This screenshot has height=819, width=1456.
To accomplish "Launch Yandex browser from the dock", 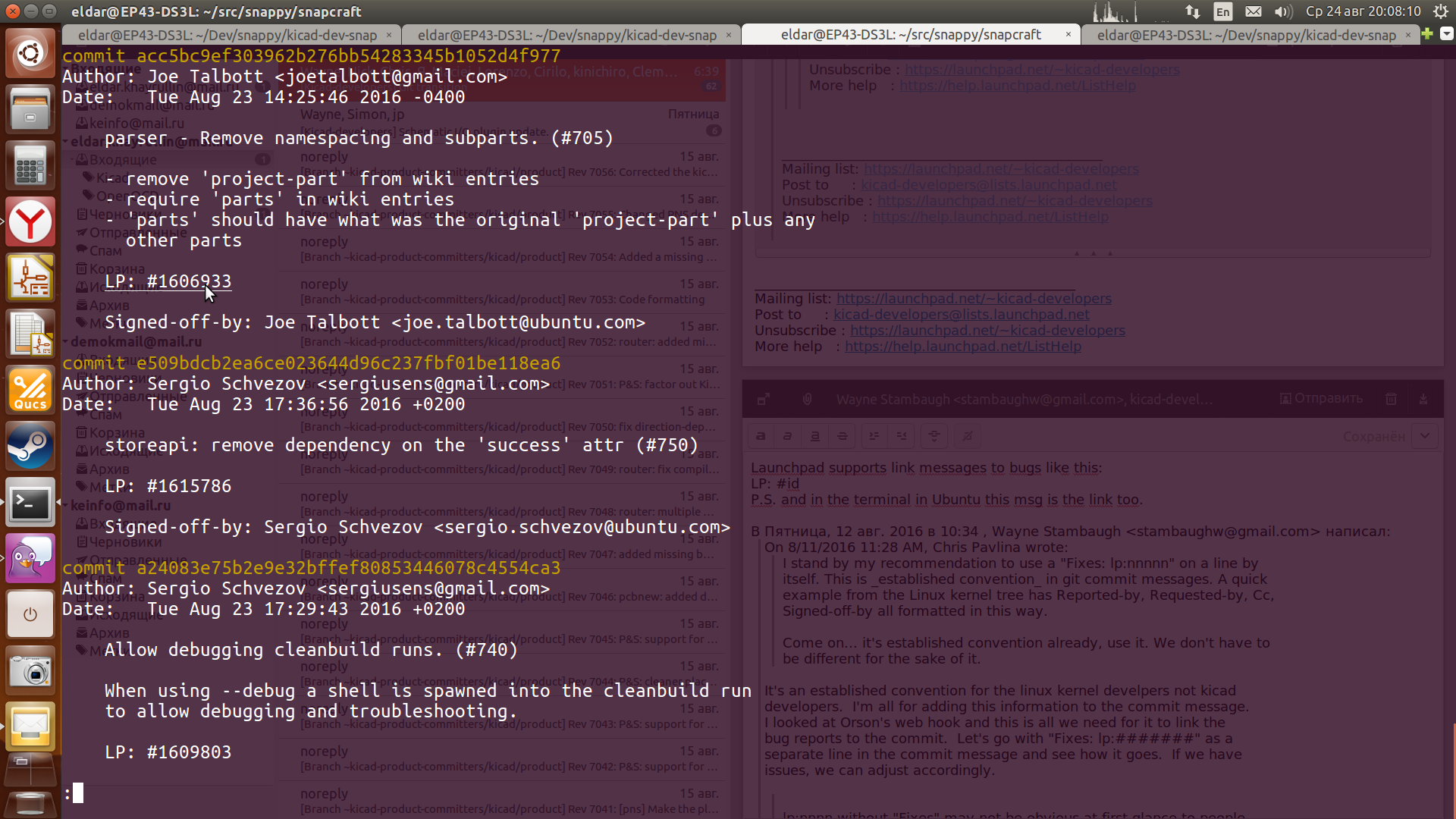I will [30, 222].
